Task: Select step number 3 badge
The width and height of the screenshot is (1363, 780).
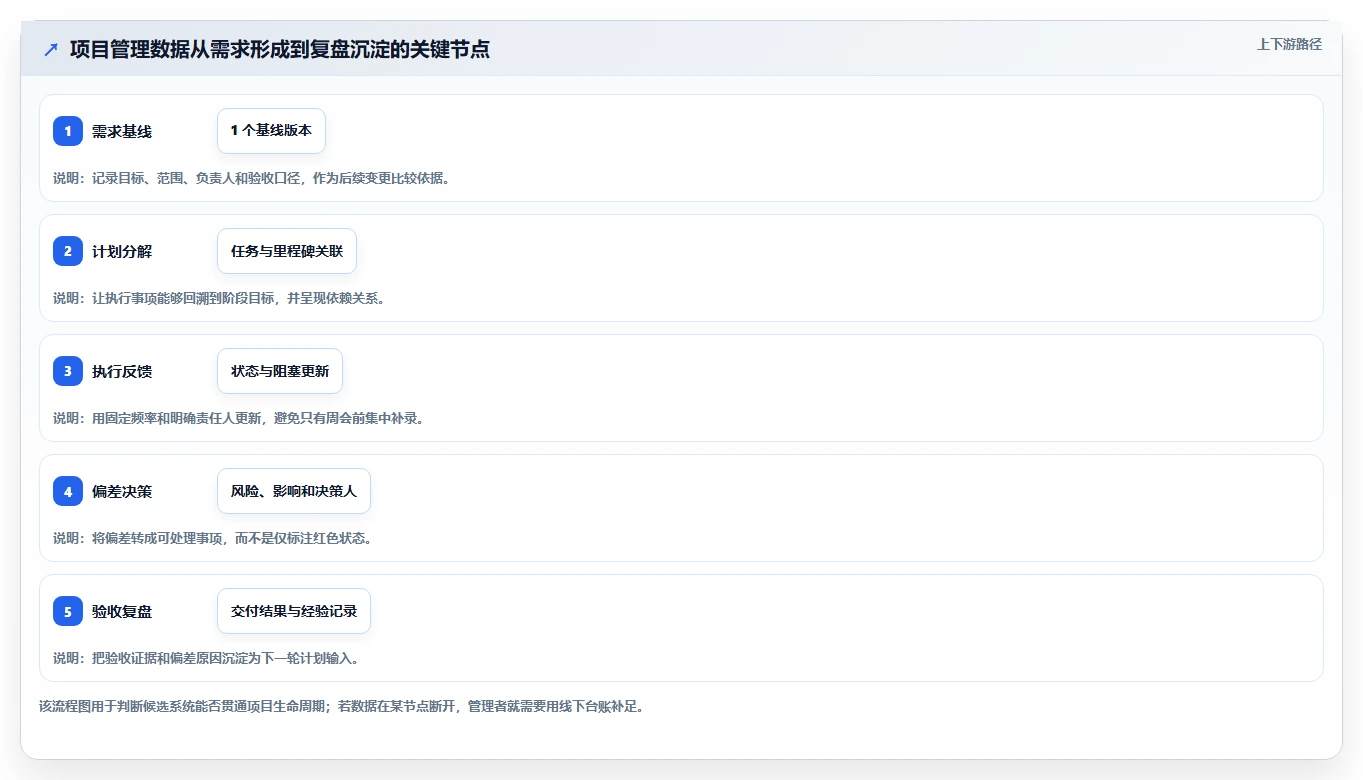Action: click(68, 371)
